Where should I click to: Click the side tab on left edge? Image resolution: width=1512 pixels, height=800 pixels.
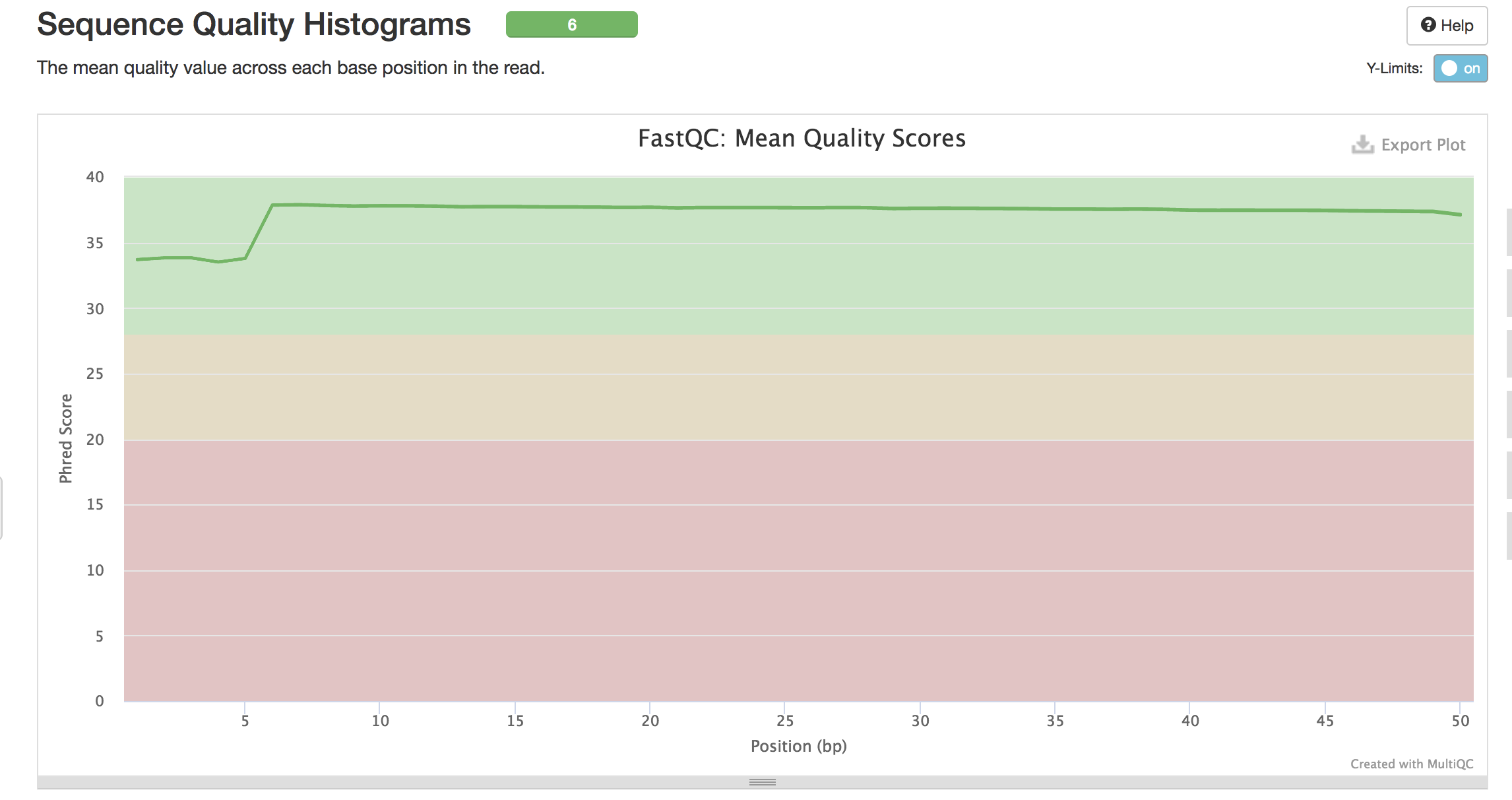1,508
